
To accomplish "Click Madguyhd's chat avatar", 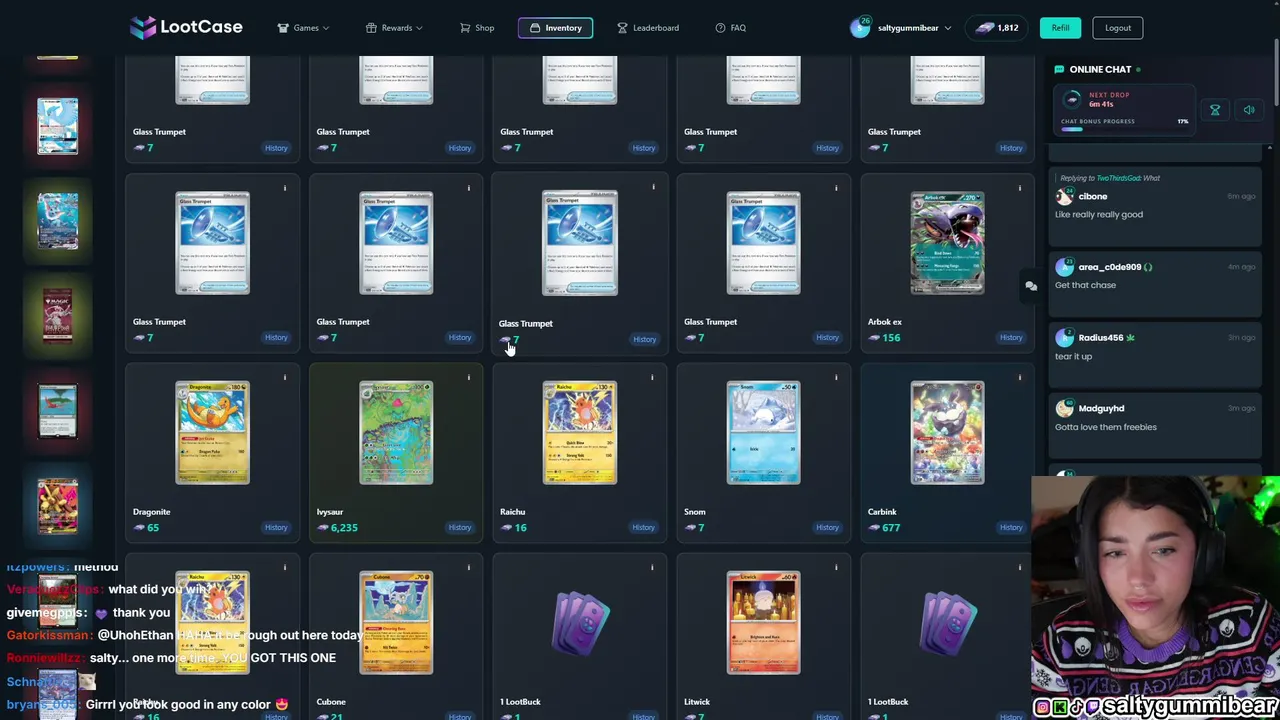I will [1064, 408].
